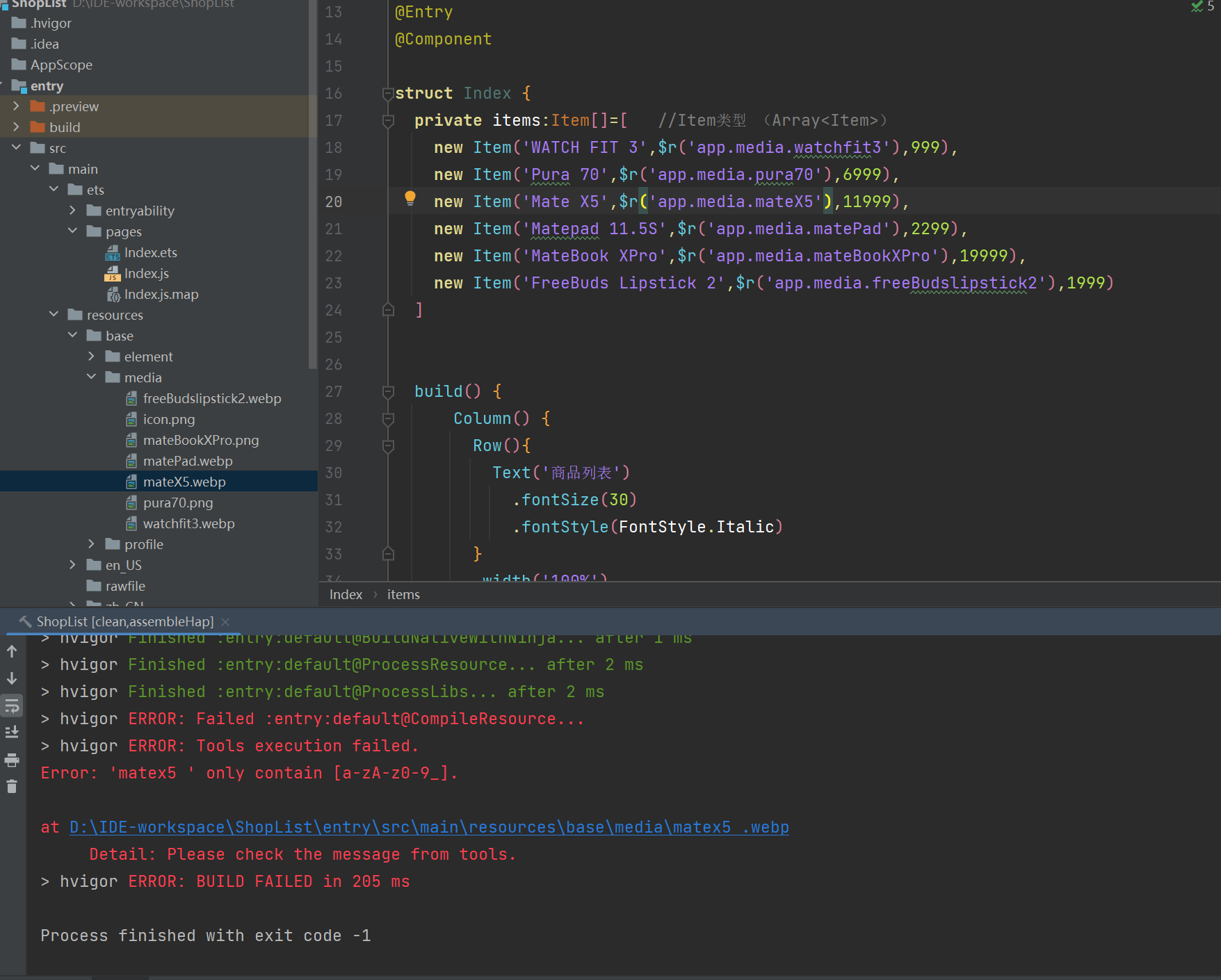Viewport: 1221px width, 980px height.
Task: Select ShopList [clean,assembleHap] tab
Action: [x=124, y=621]
